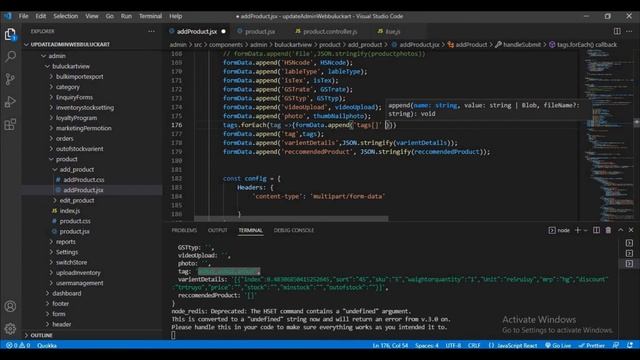Open the Terminal menu

[150, 16]
